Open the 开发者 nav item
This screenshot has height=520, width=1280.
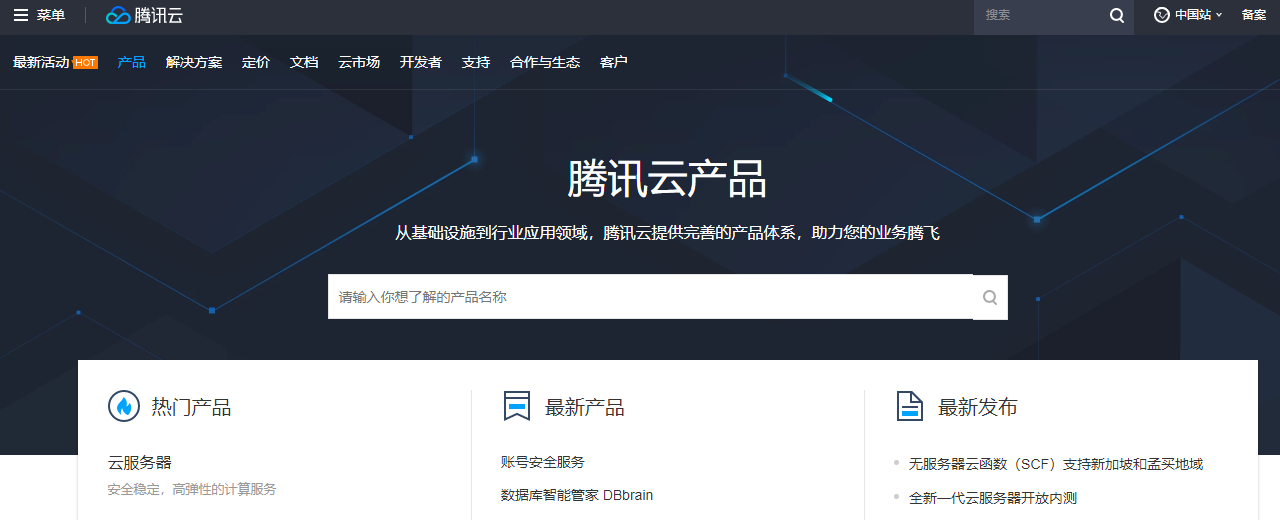tap(421, 62)
